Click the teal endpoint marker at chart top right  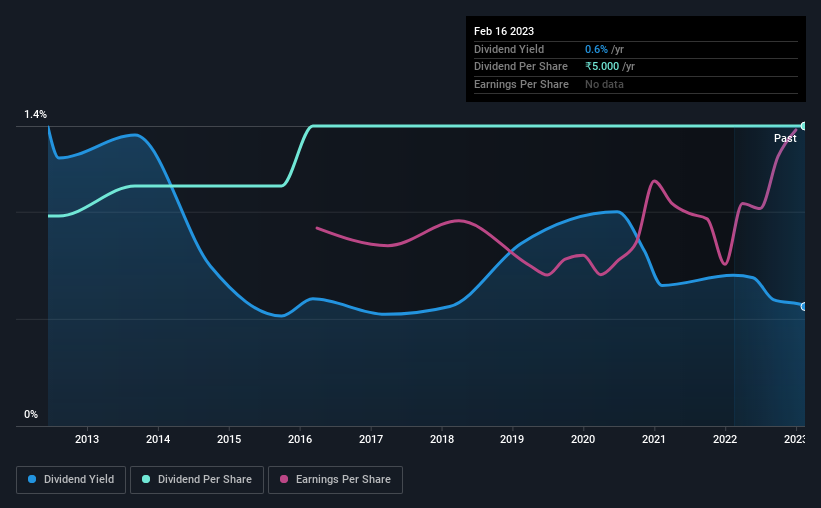804,126
